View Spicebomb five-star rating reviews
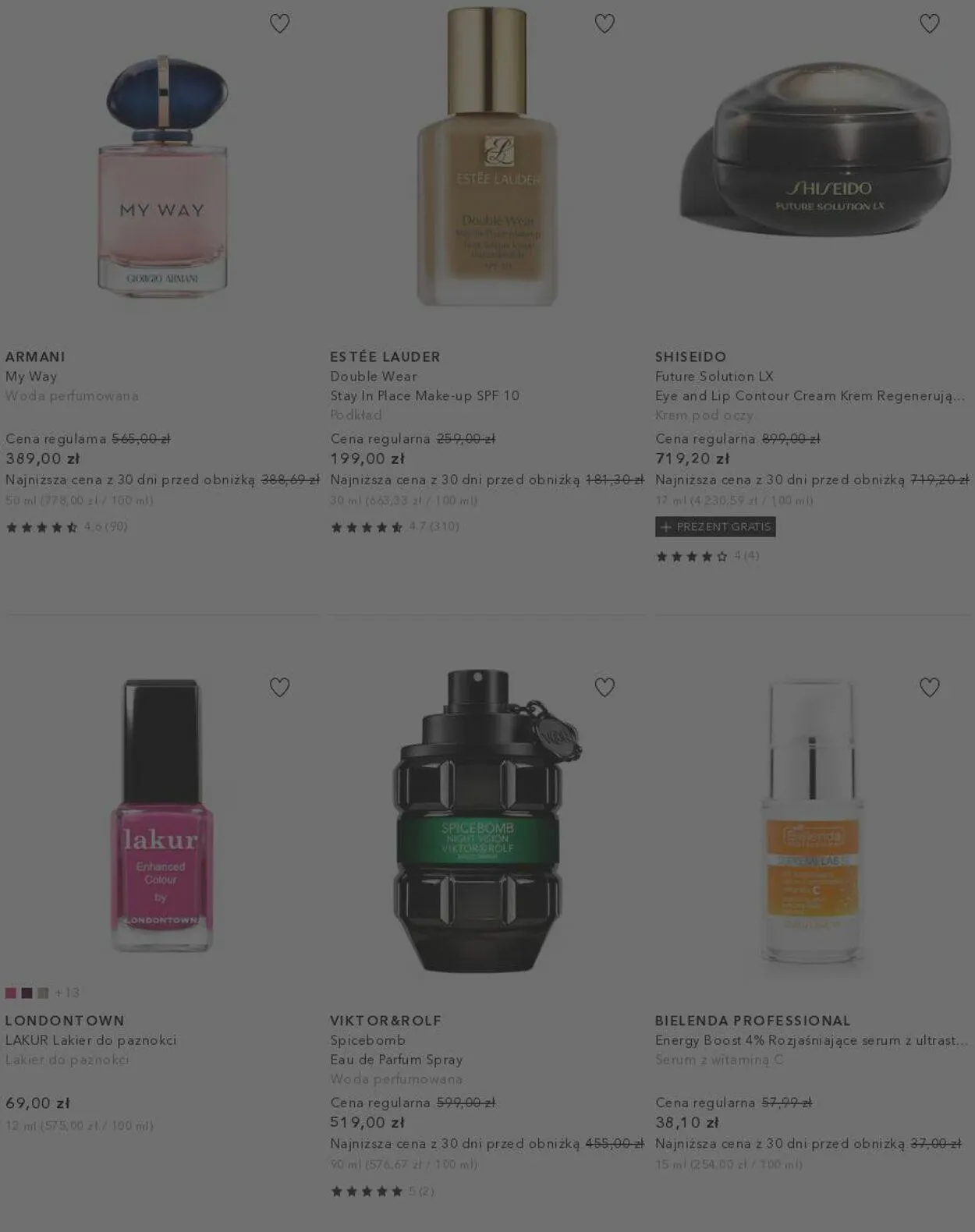 pyautogui.click(x=382, y=1191)
